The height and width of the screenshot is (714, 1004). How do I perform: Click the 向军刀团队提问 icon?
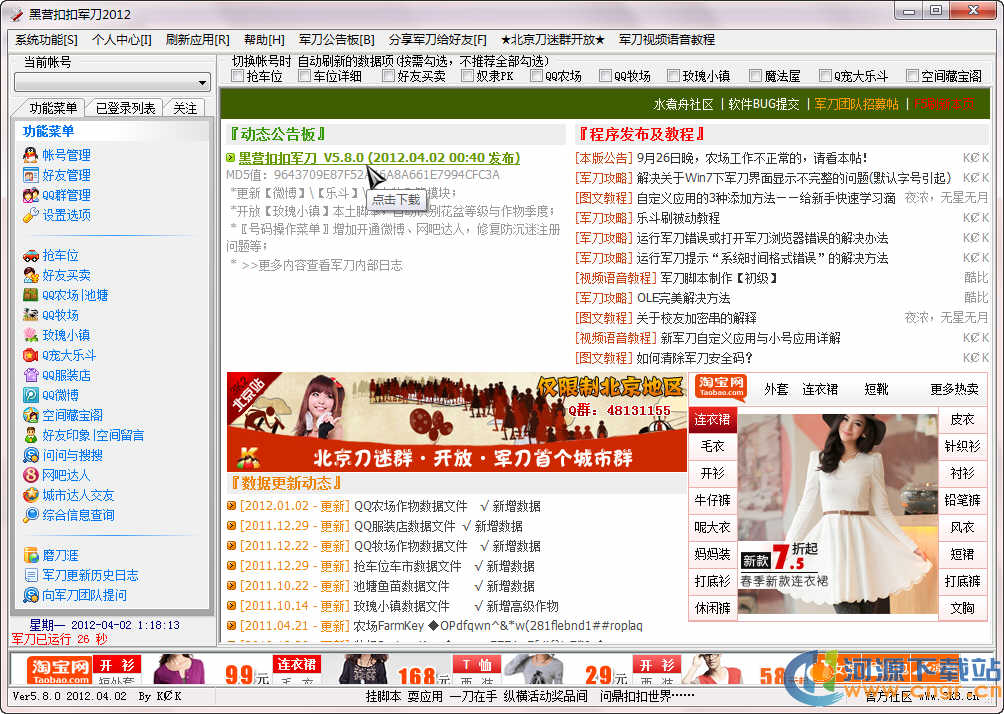pyautogui.click(x=31, y=595)
